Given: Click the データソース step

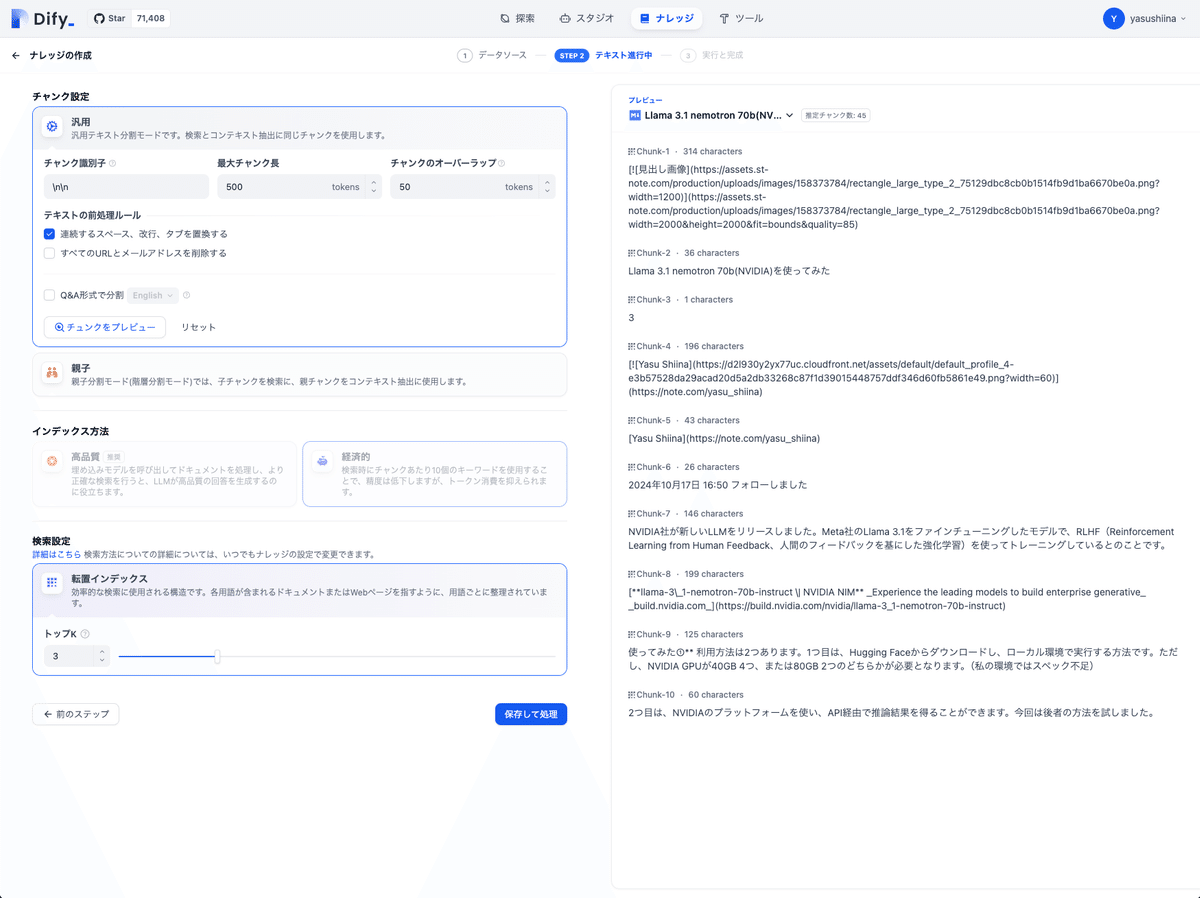Looking at the screenshot, I should coord(492,56).
